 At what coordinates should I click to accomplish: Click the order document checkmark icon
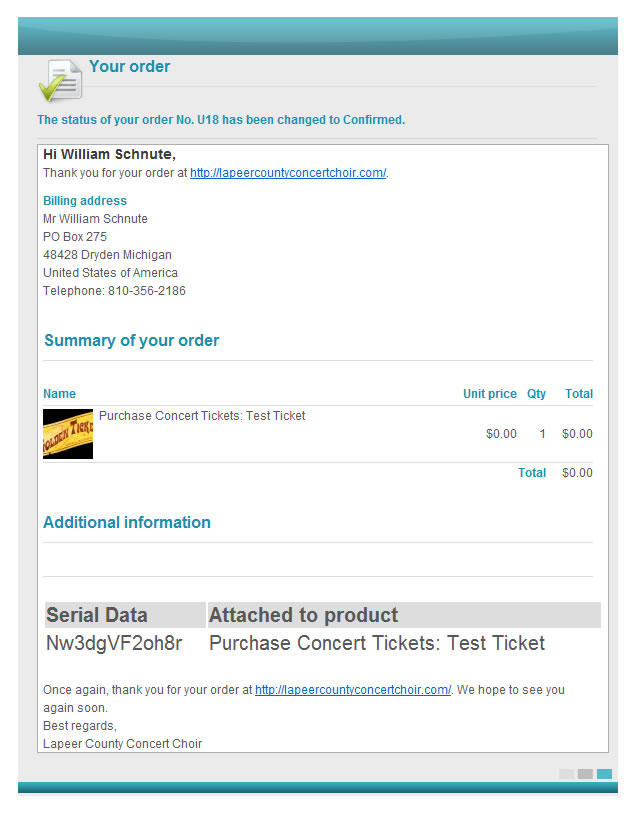pyautogui.click(x=60, y=79)
